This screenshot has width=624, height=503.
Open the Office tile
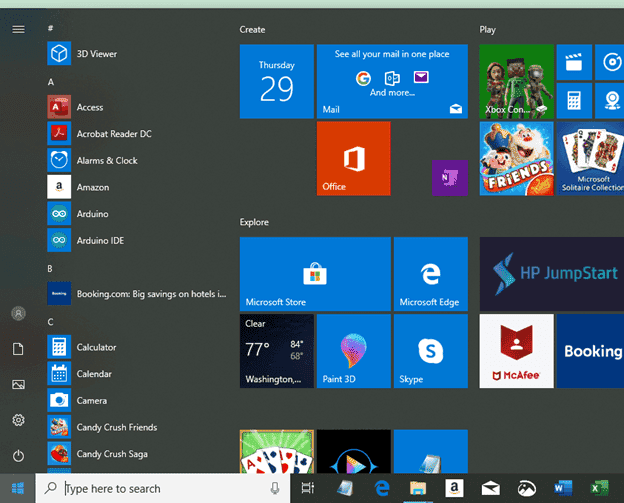tap(353, 159)
